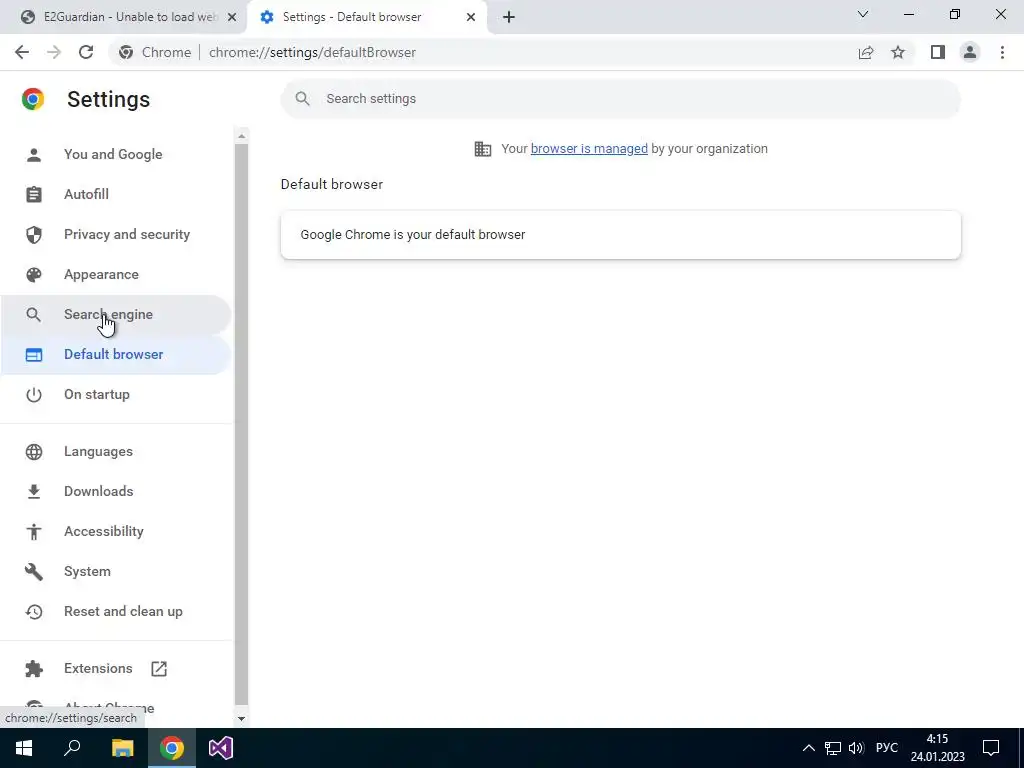Open the notification center icon
Image resolution: width=1024 pixels, height=768 pixels.
991,748
